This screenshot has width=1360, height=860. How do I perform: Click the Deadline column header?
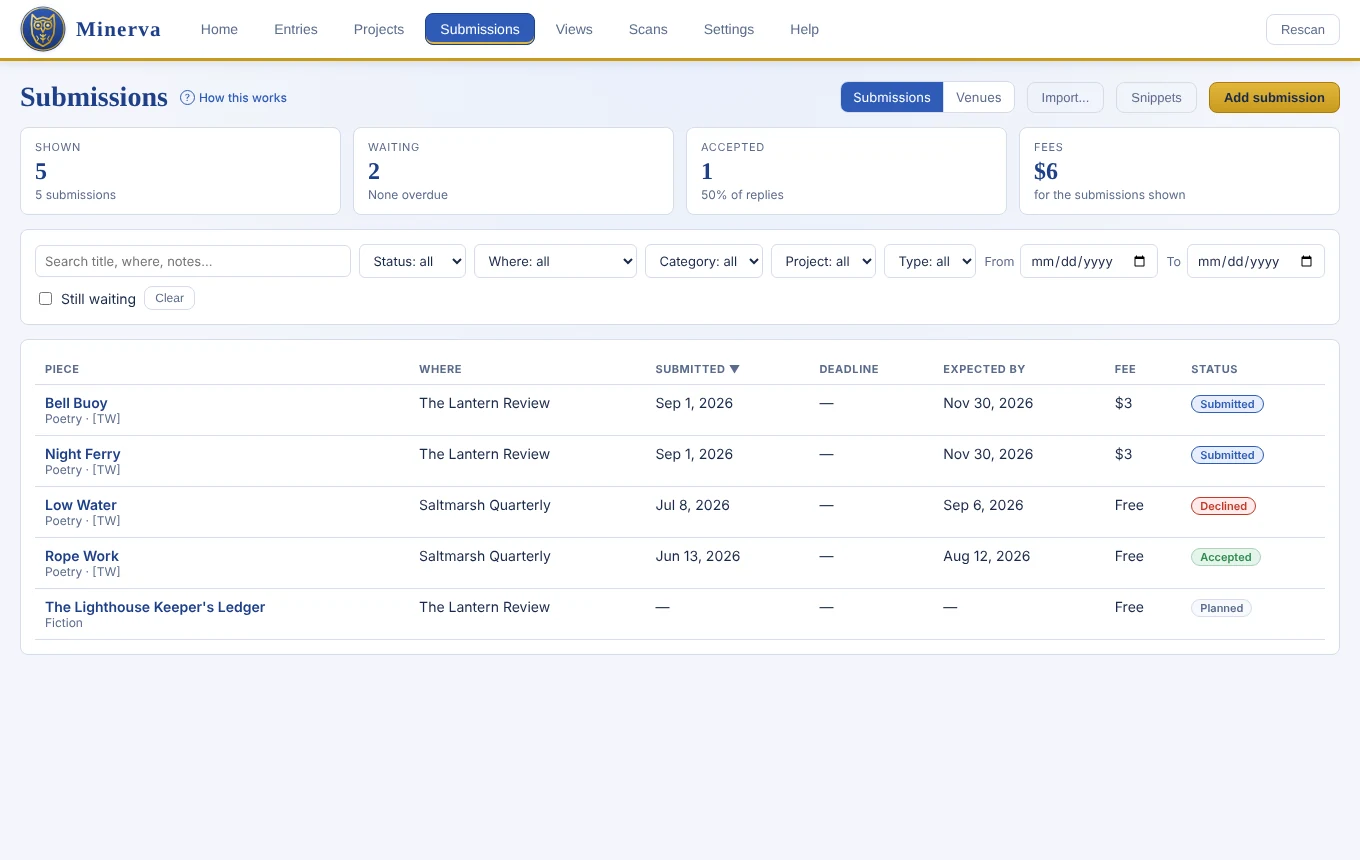tap(849, 369)
